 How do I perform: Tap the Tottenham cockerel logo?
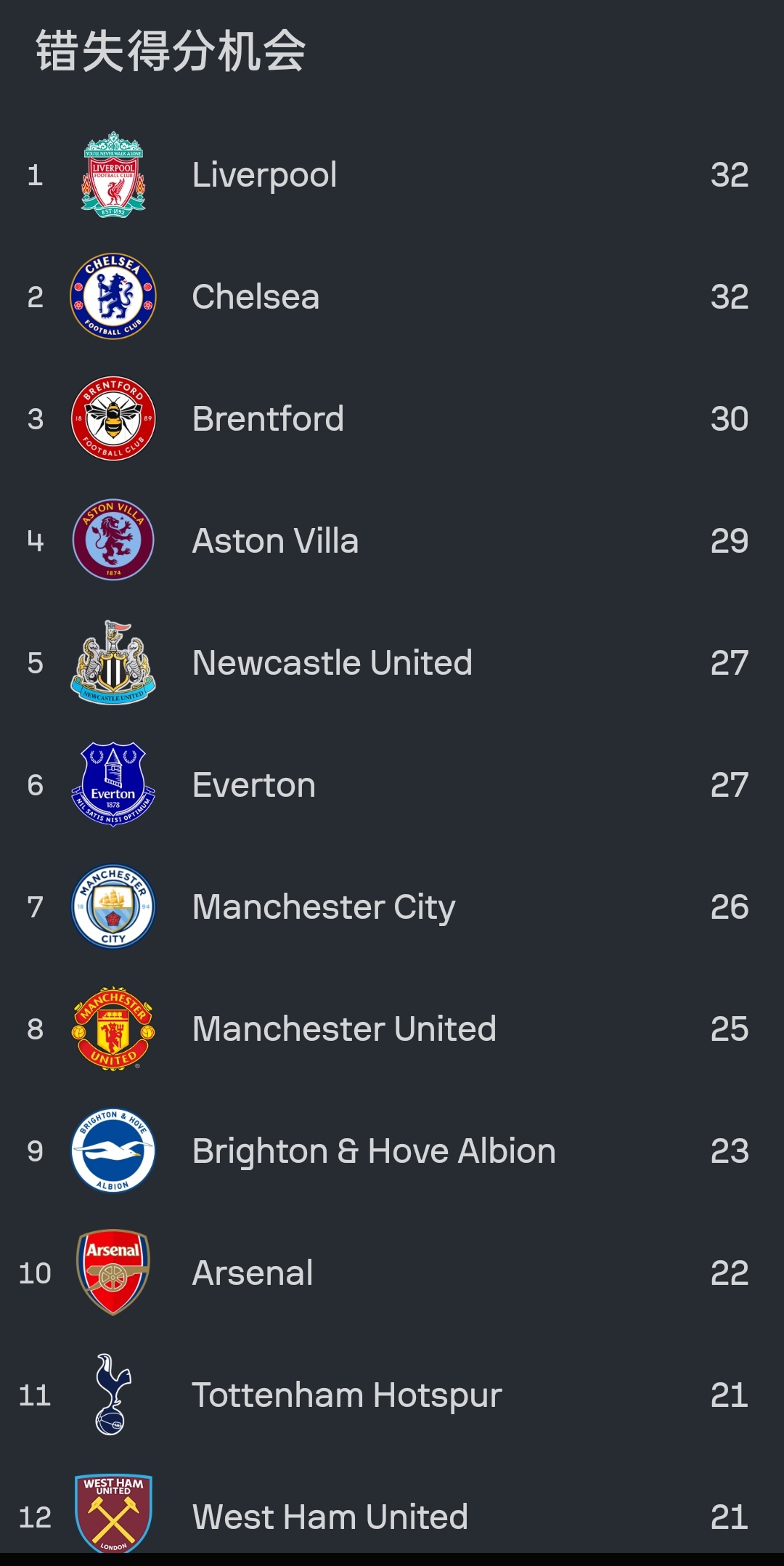point(113,1395)
